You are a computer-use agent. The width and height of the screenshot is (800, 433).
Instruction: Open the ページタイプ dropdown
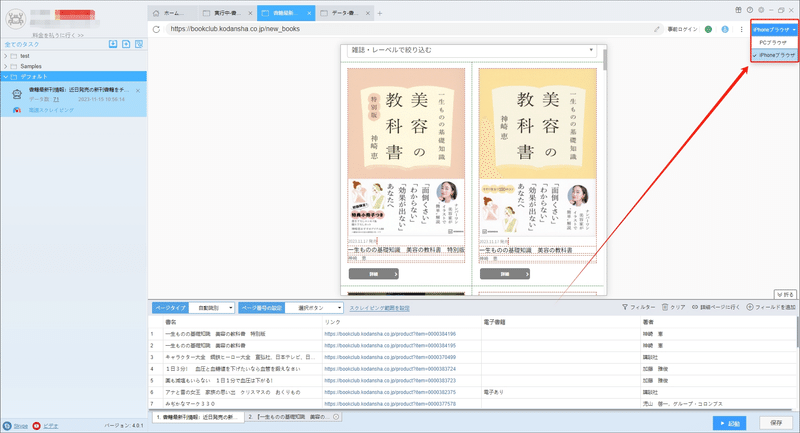[211, 308]
